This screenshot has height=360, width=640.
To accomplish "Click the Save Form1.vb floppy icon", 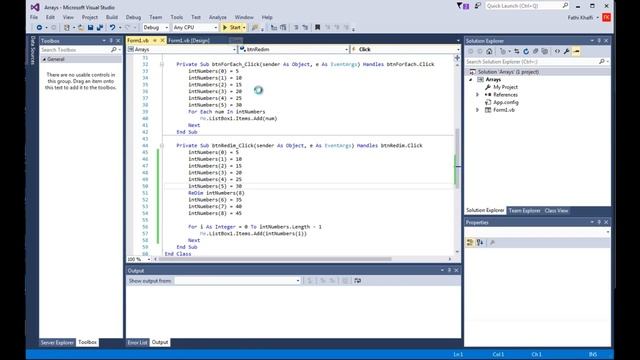I will [90, 27].
